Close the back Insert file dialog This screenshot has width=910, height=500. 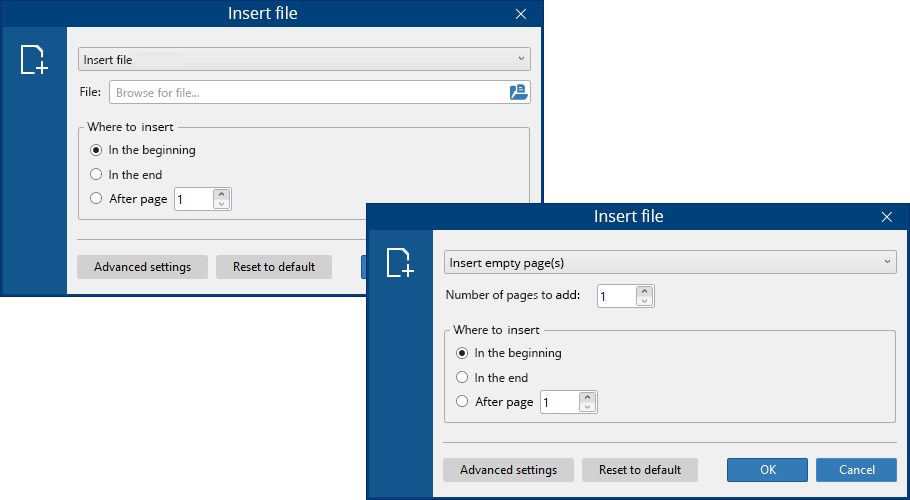pos(520,14)
